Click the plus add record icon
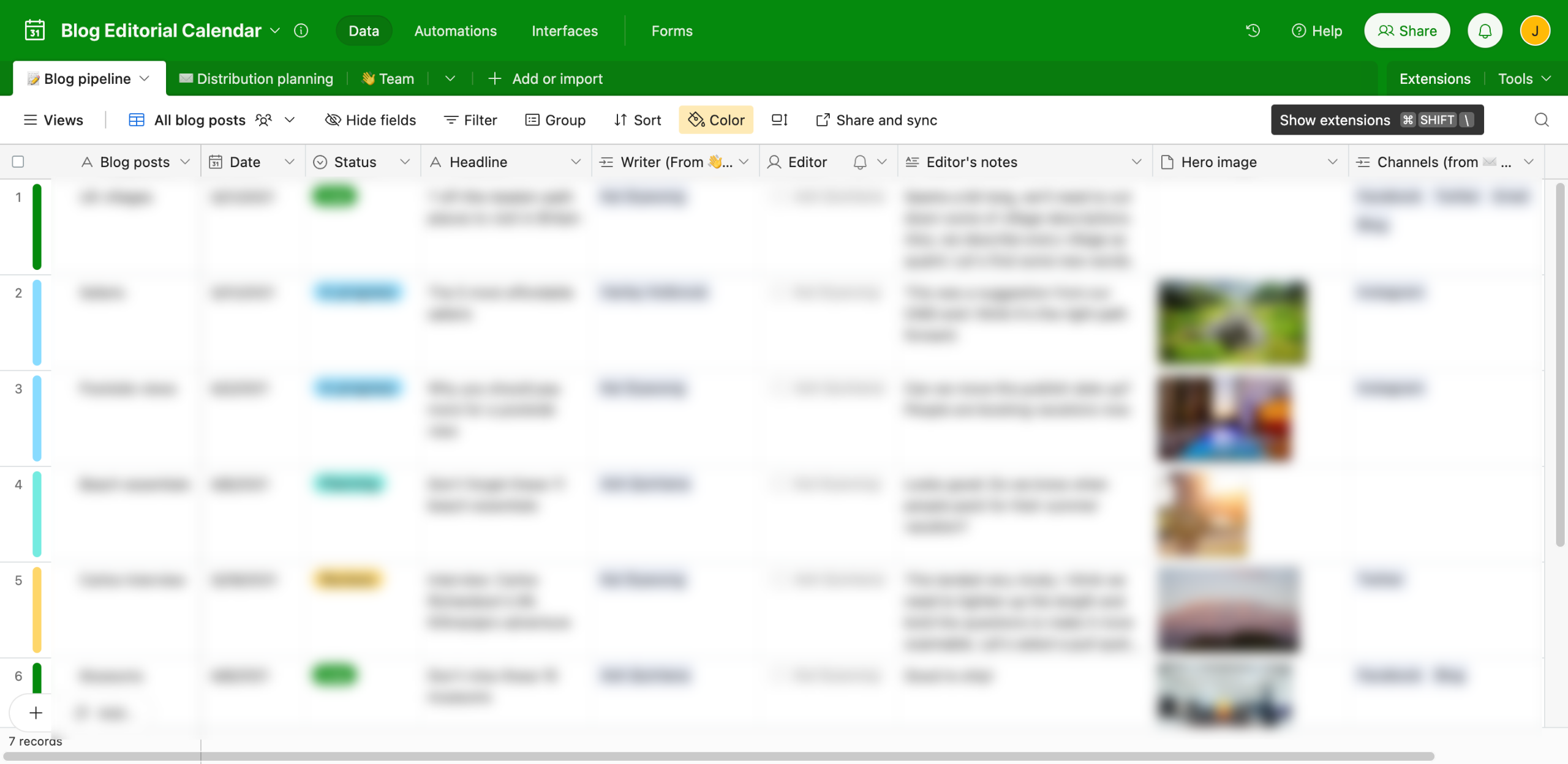1568x764 pixels. [x=36, y=713]
